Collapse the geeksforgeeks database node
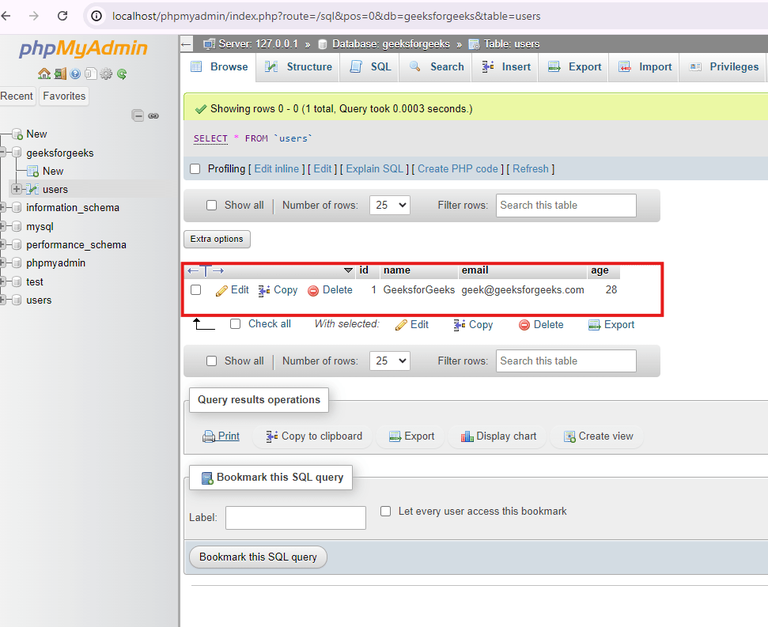 click(2, 152)
